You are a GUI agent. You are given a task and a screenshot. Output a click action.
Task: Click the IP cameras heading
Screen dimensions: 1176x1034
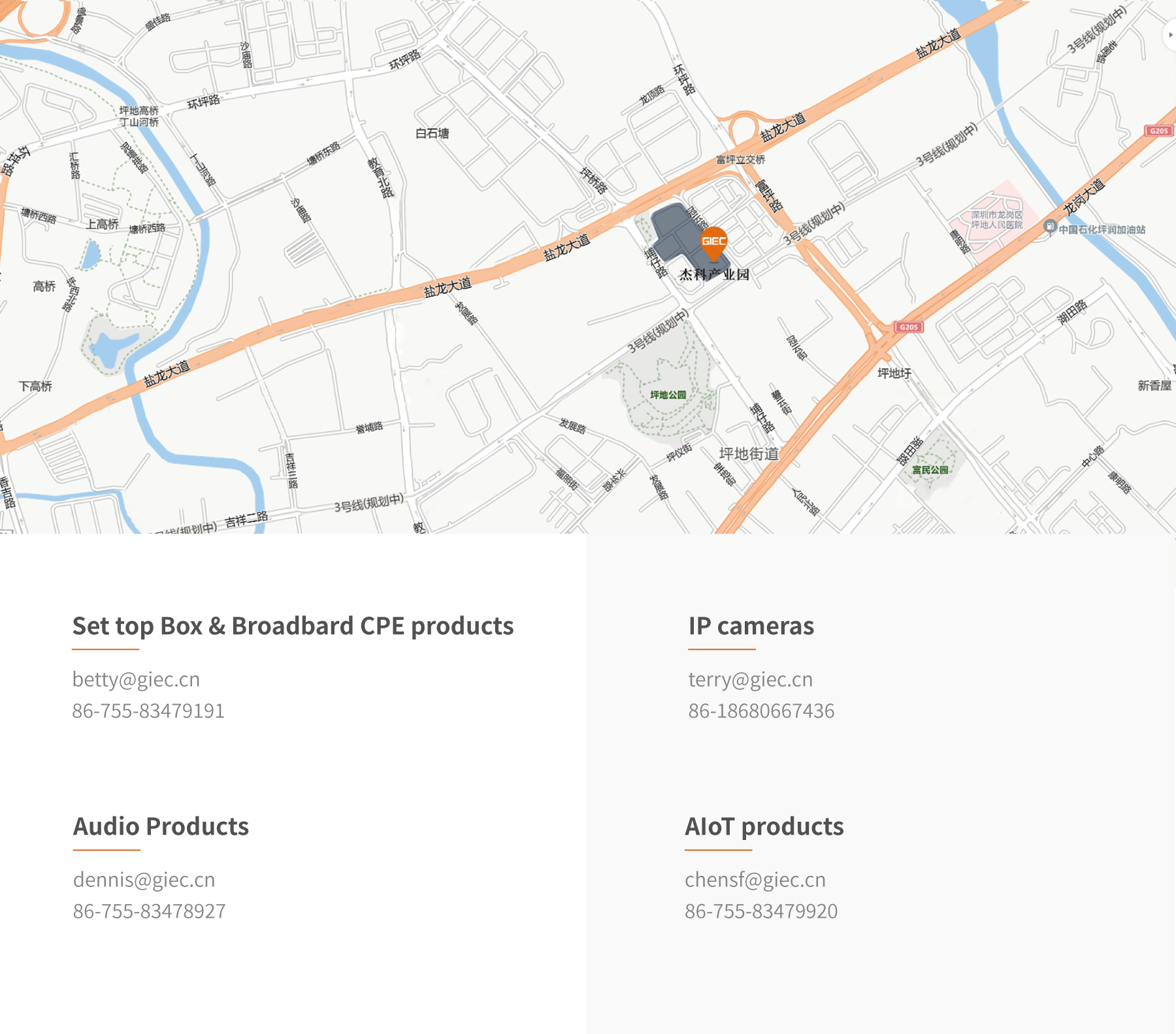click(751, 626)
